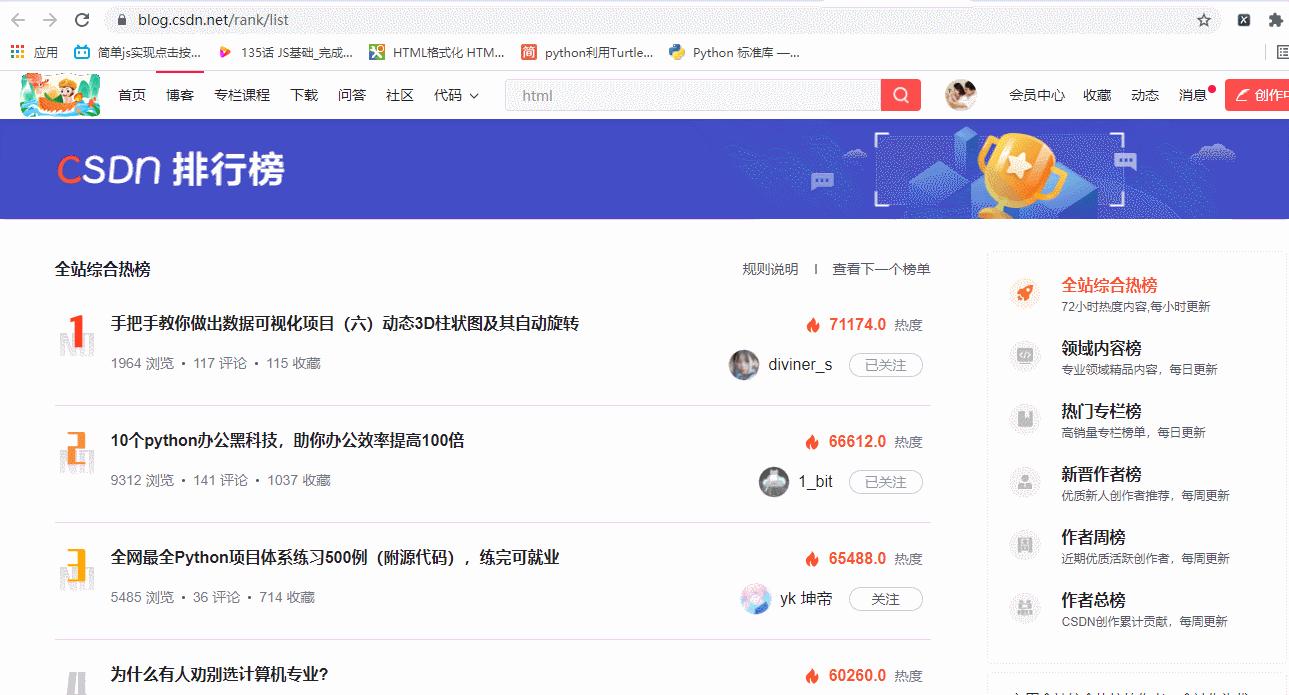This screenshot has height=695, width=1289.
Task: Unfollow diviner_s via the 已关注 toggle
Action: tap(884, 365)
